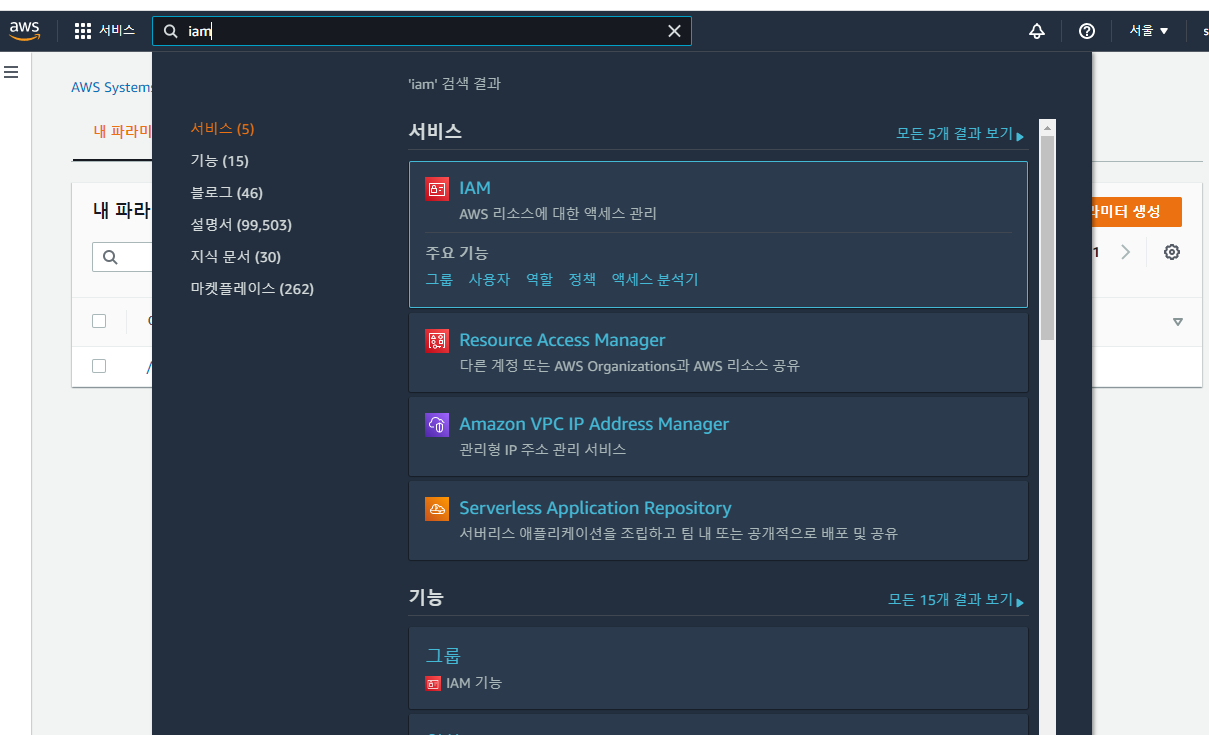Screen dimensions: 1209x735
Task: Open IAM 그룹 feature link
Action: tap(439, 280)
